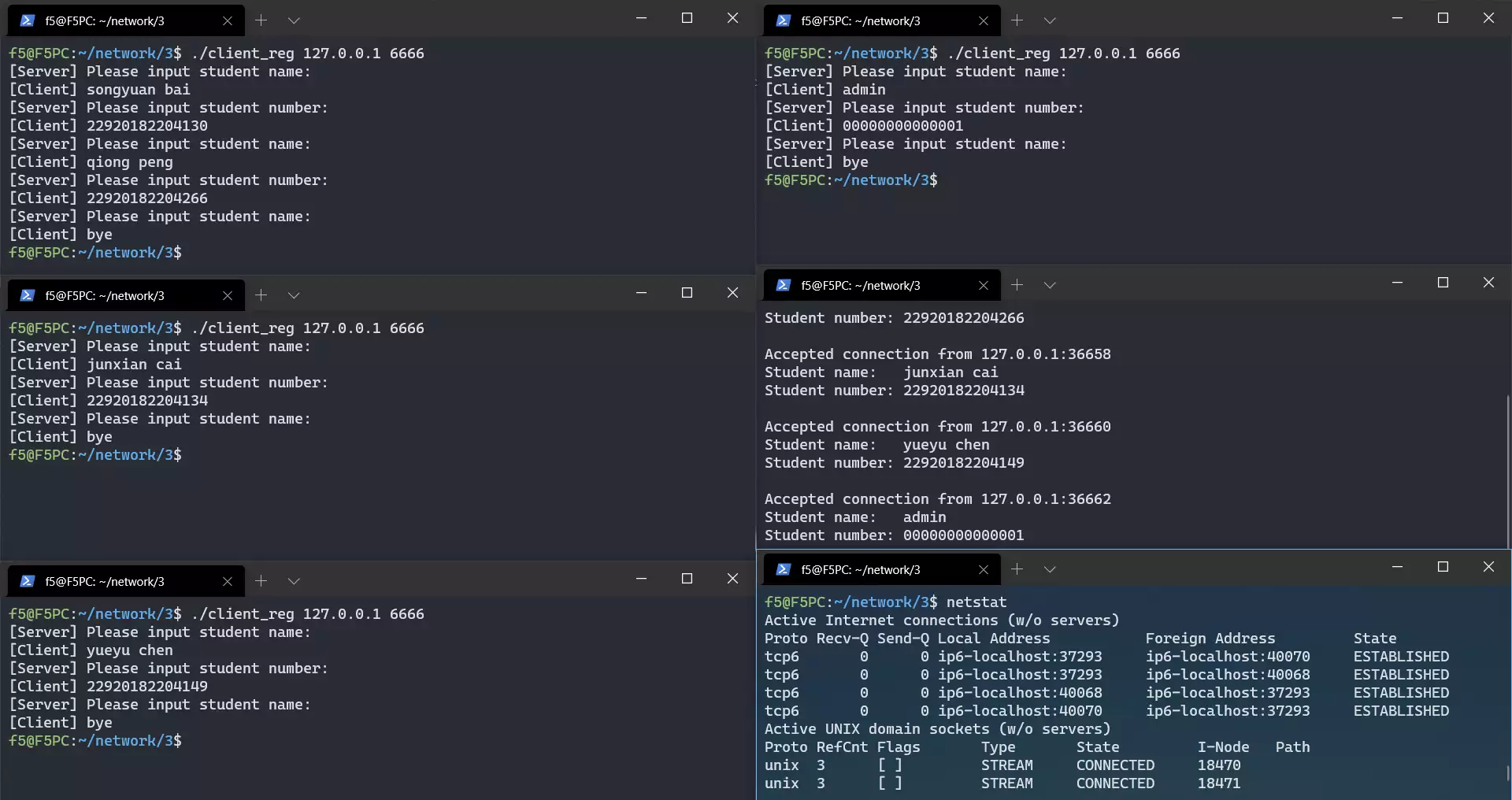This screenshot has height=800, width=1512.
Task: Expand the profile dropdown in the junxian cai window
Action: [x=294, y=295]
